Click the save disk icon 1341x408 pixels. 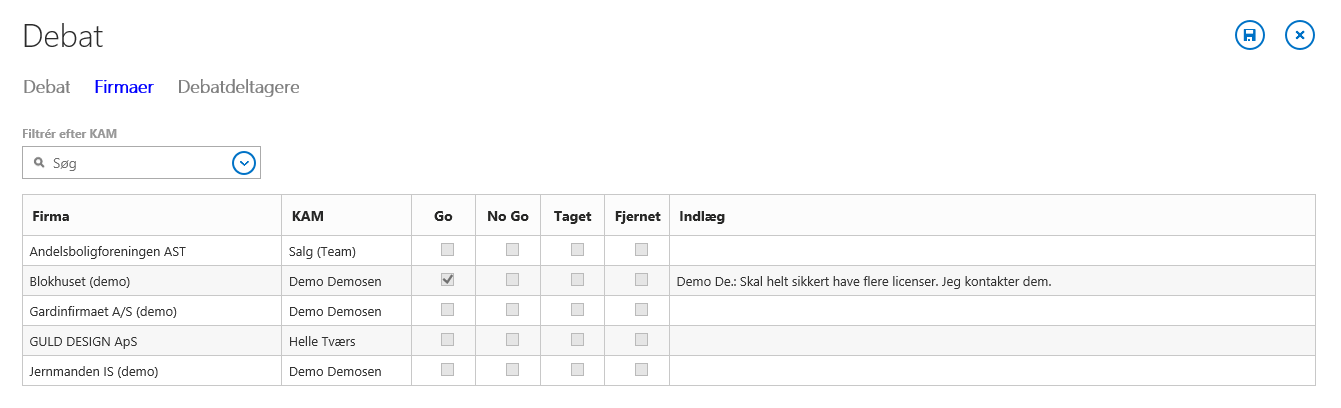(1249, 35)
